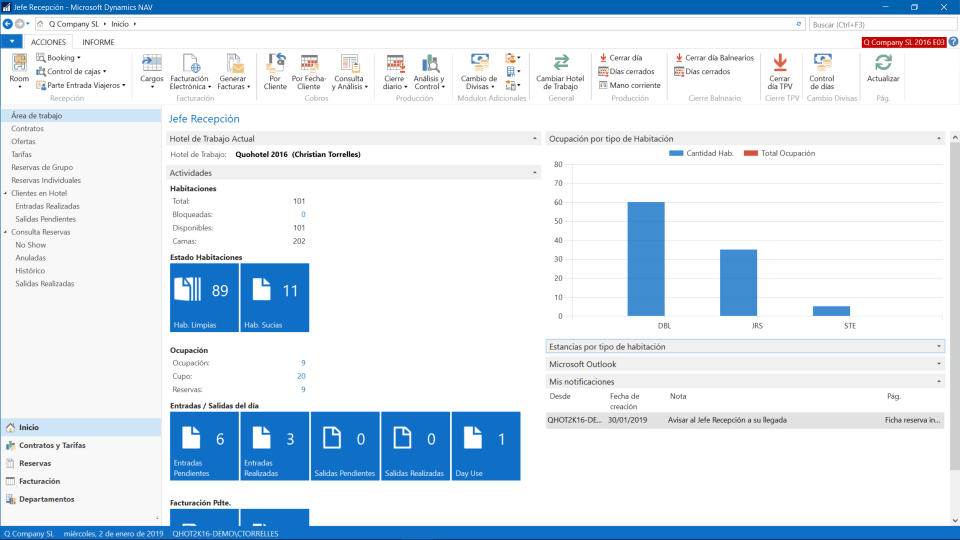This screenshot has width=960, height=540.
Task: Collapse Hotel de Trabajo Actual section
Action: (x=534, y=139)
